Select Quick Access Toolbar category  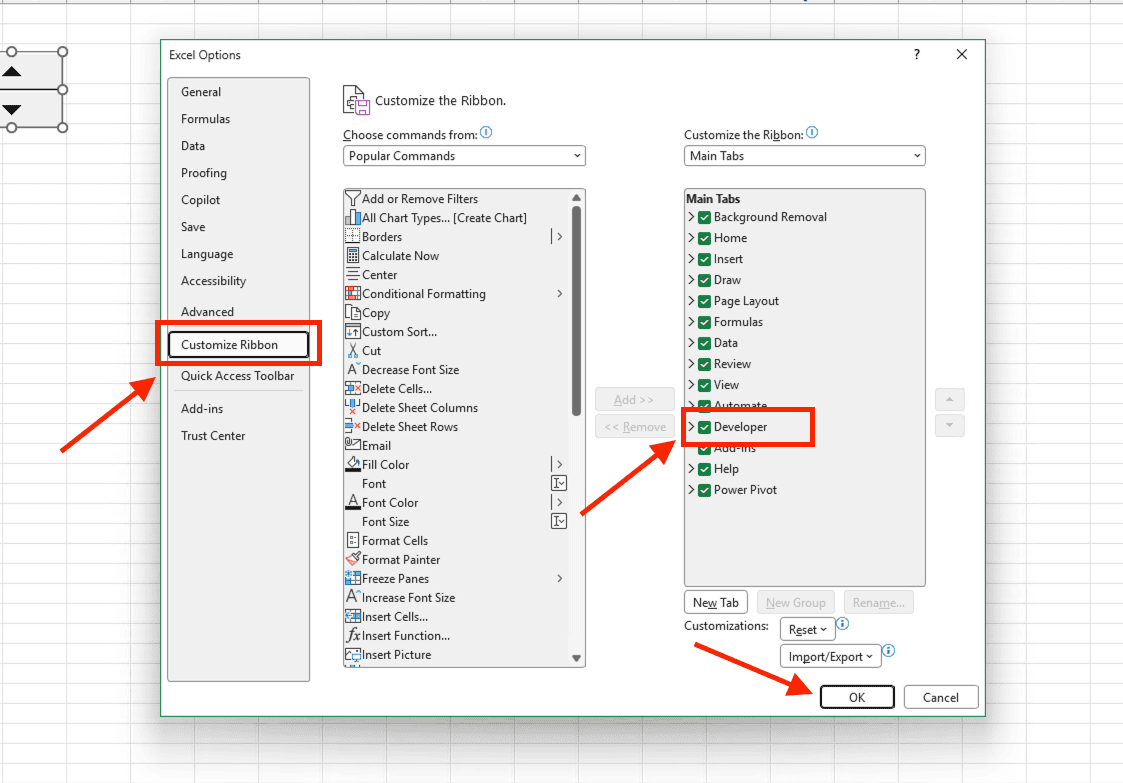coord(238,376)
